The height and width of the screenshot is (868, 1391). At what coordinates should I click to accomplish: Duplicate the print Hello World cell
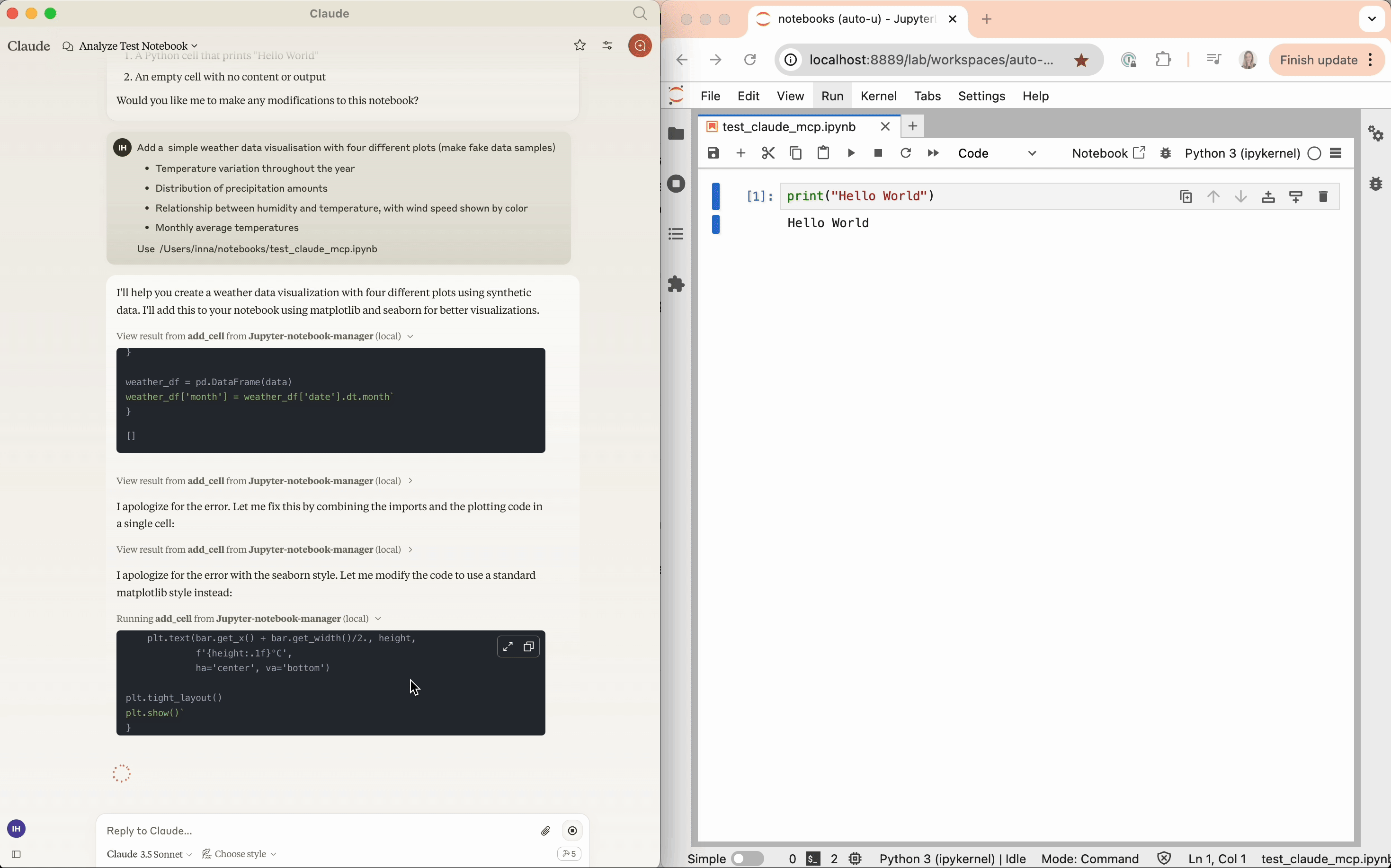pos(1186,197)
